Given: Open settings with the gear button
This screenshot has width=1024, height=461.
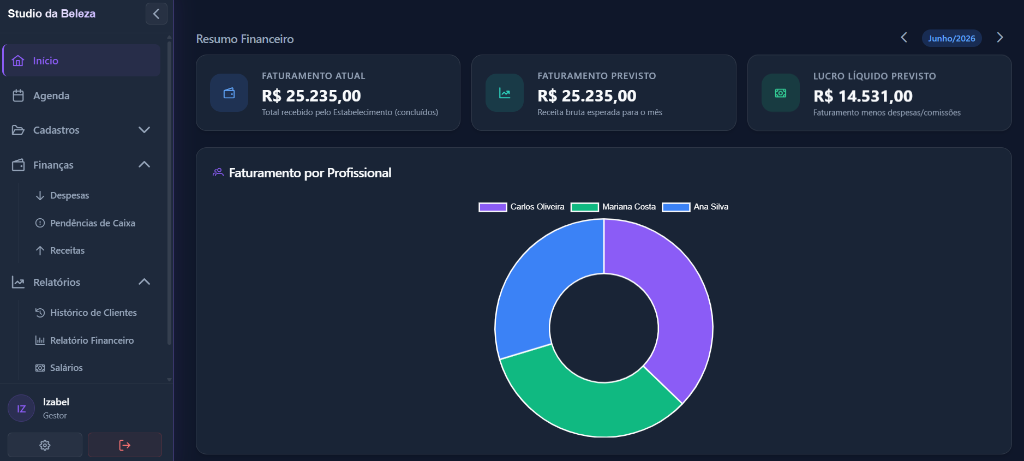Looking at the screenshot, I should [45, 445].
